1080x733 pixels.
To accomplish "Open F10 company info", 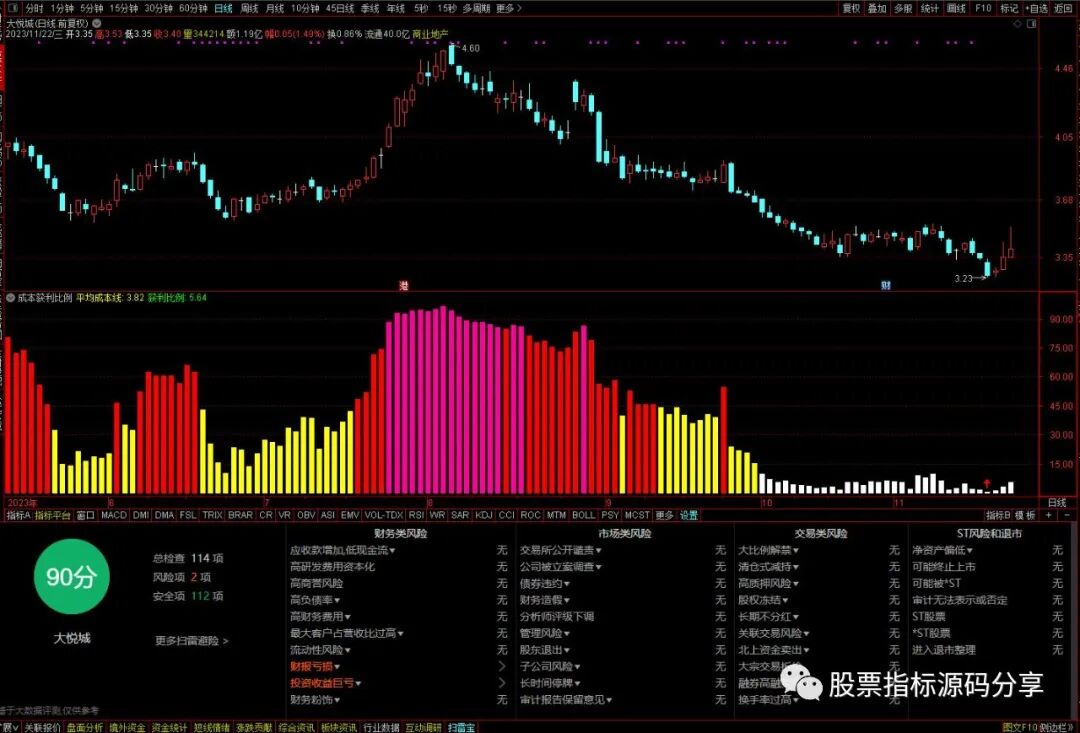I will 983,8.
